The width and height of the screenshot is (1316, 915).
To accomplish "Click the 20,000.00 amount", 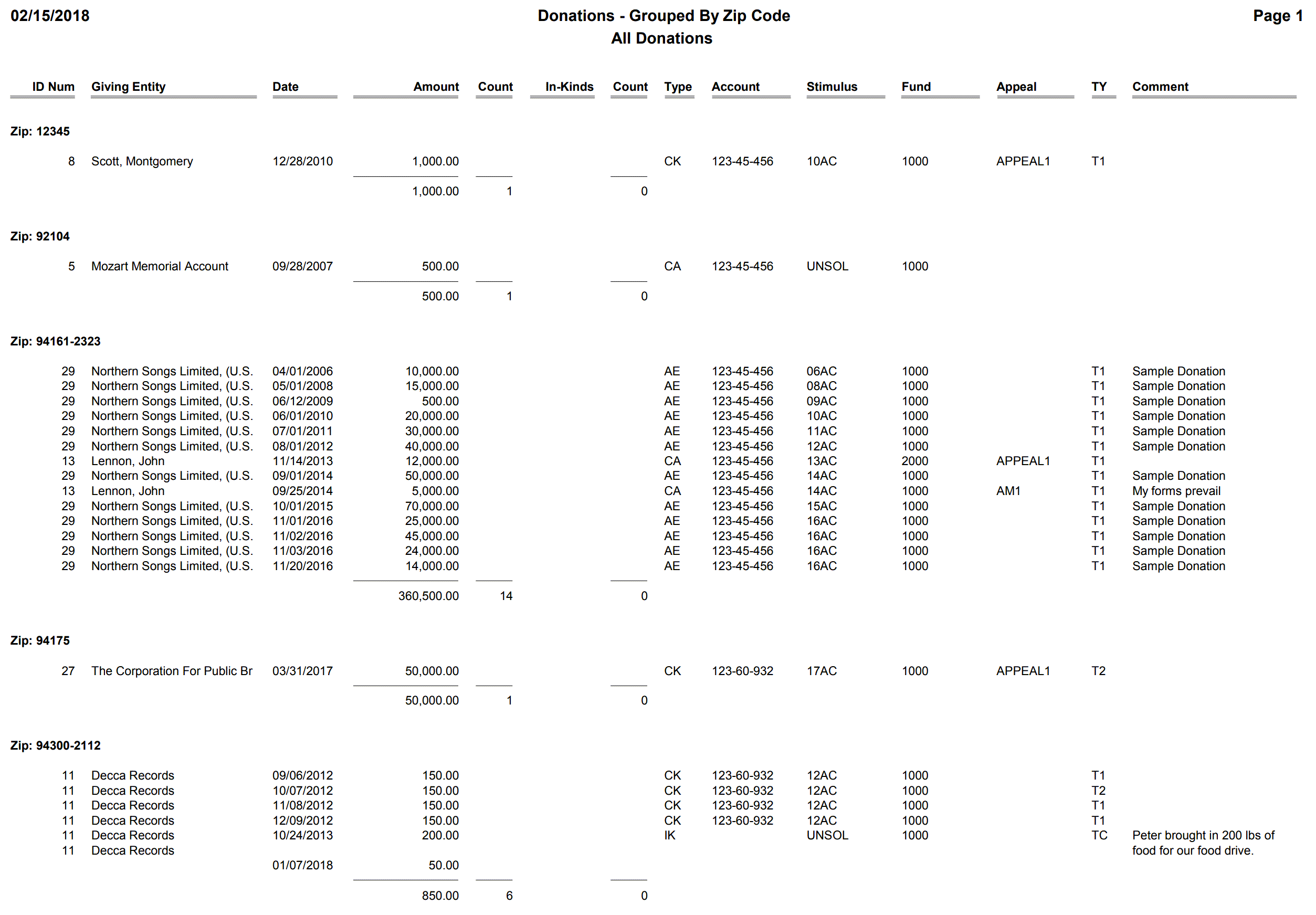I will point(432,416).
